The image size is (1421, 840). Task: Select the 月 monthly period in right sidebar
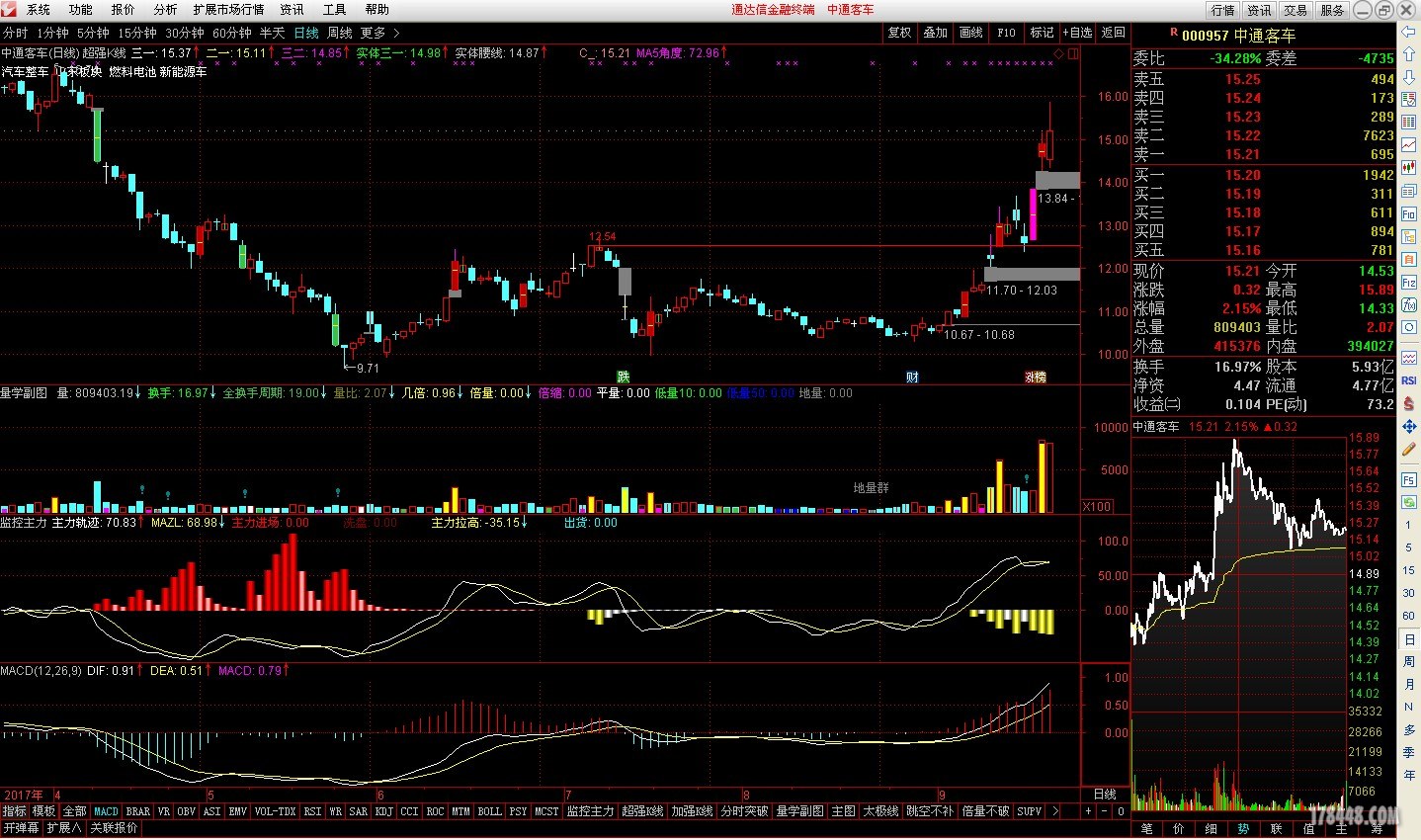pos(1409,684)
